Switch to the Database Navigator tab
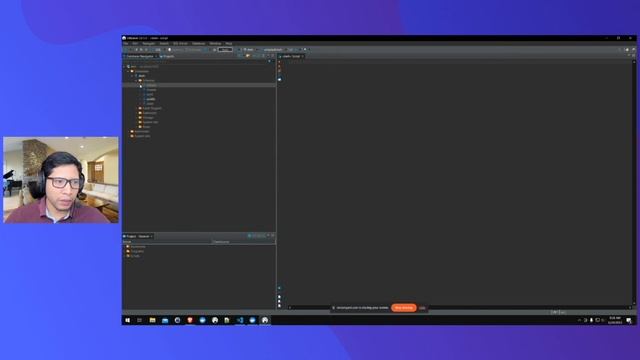 [x=140, y=56]
